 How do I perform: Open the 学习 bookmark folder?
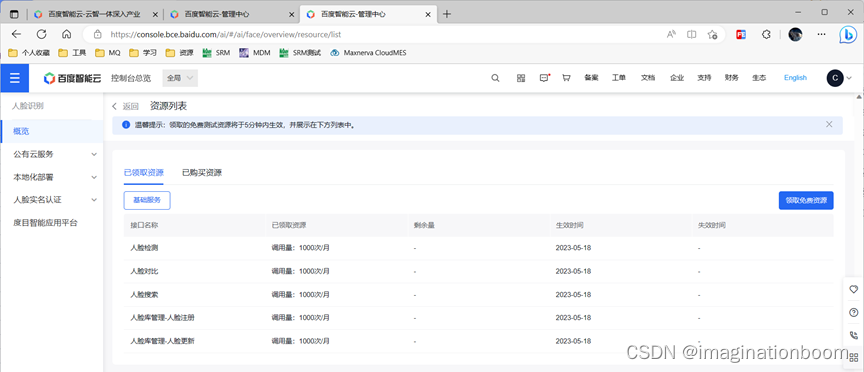[x=143, y=53]
